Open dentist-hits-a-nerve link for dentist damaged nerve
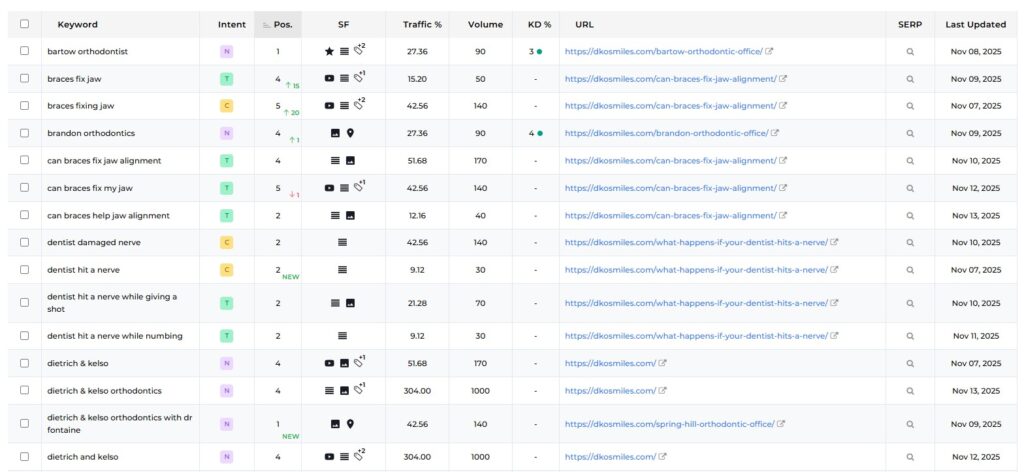 click(x=696, y=242)
